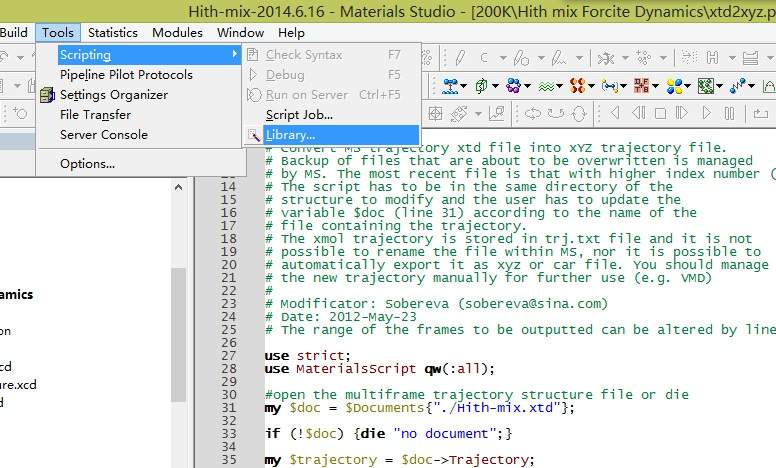This screenshot has height=468, width=776.
Task: Open Pipeline Pilot Protocols from Tools menu
Action: (x=141, y=75)
